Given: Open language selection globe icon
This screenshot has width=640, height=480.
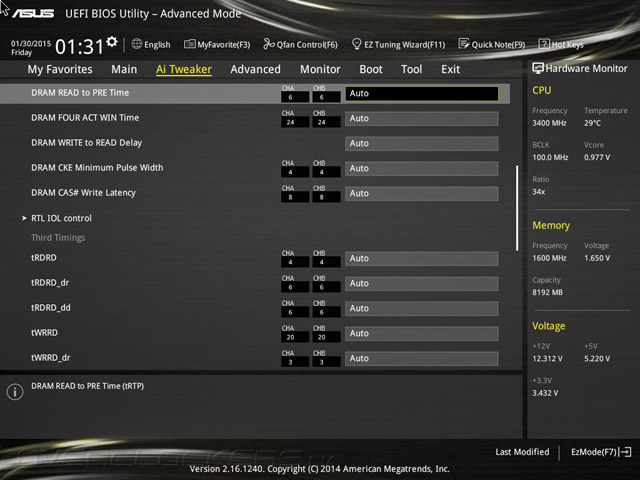Looking at the screenshot, I should 137,44.
